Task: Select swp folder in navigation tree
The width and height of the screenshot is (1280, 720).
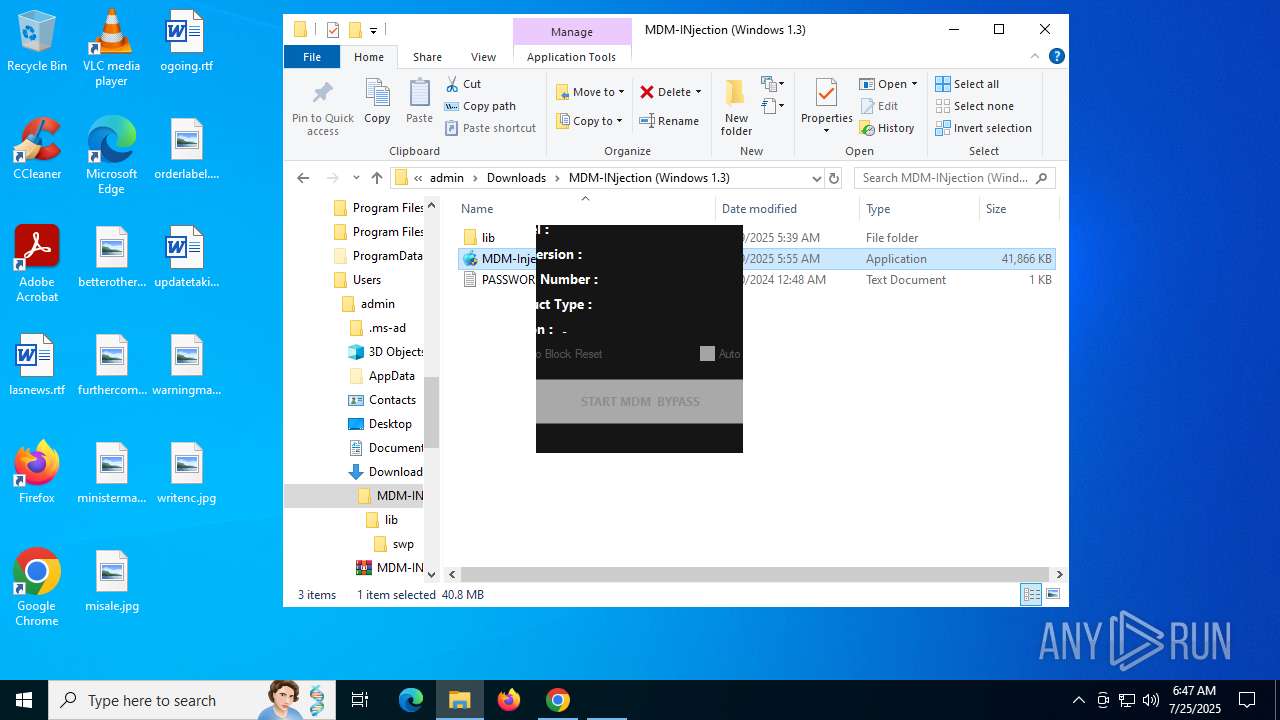Action: pyautogui.click(x=403, y=544)
